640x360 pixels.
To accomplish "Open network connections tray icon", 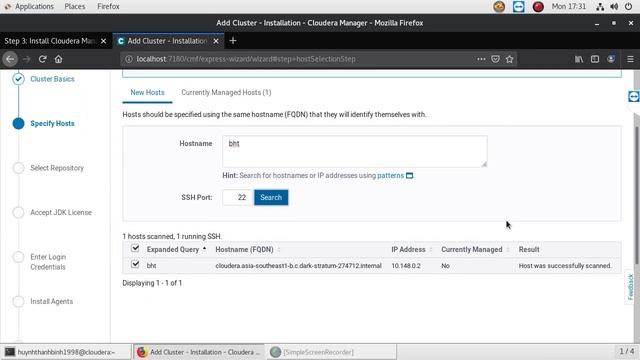I will tap(600, 7).
